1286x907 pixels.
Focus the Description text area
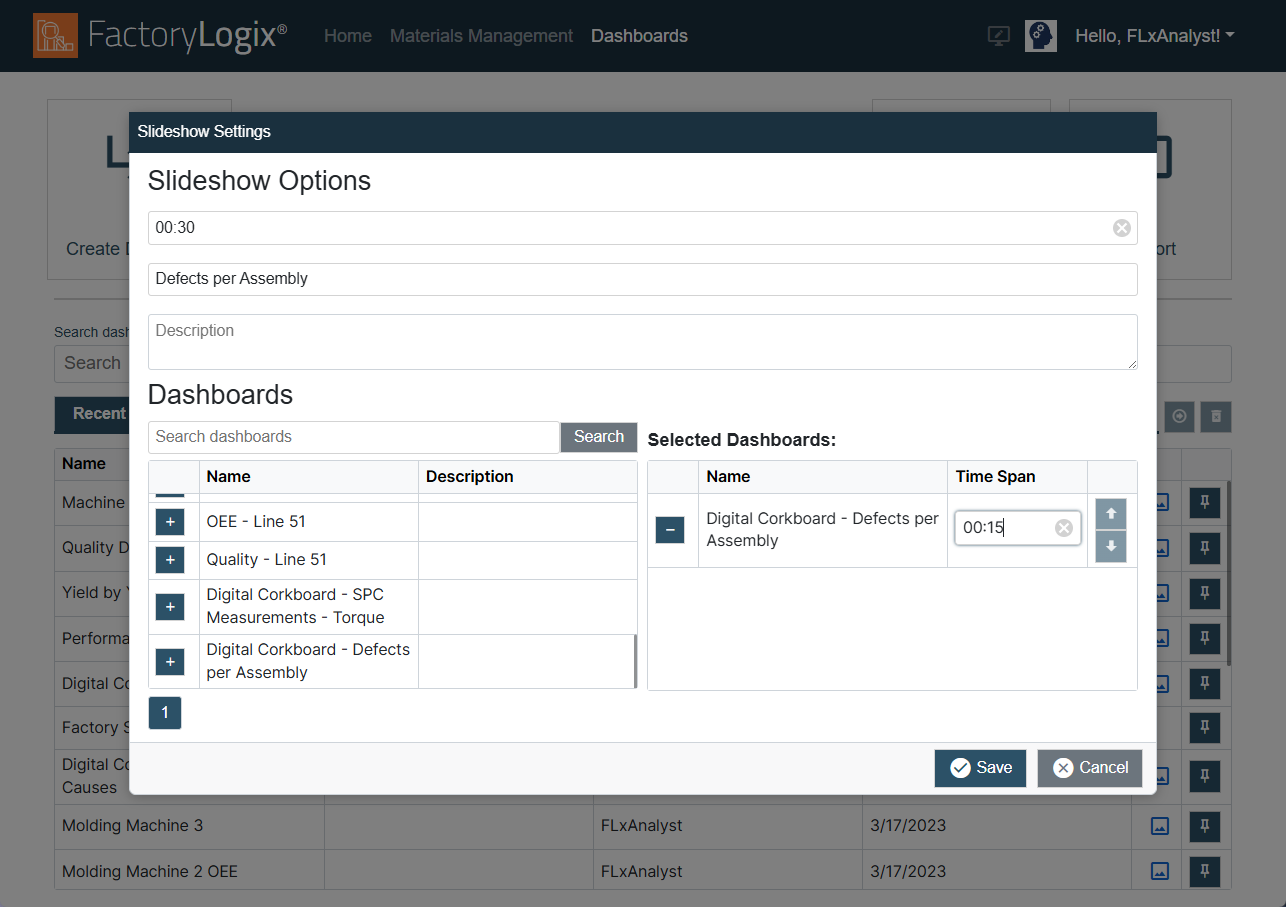click(x=642, y=342)
